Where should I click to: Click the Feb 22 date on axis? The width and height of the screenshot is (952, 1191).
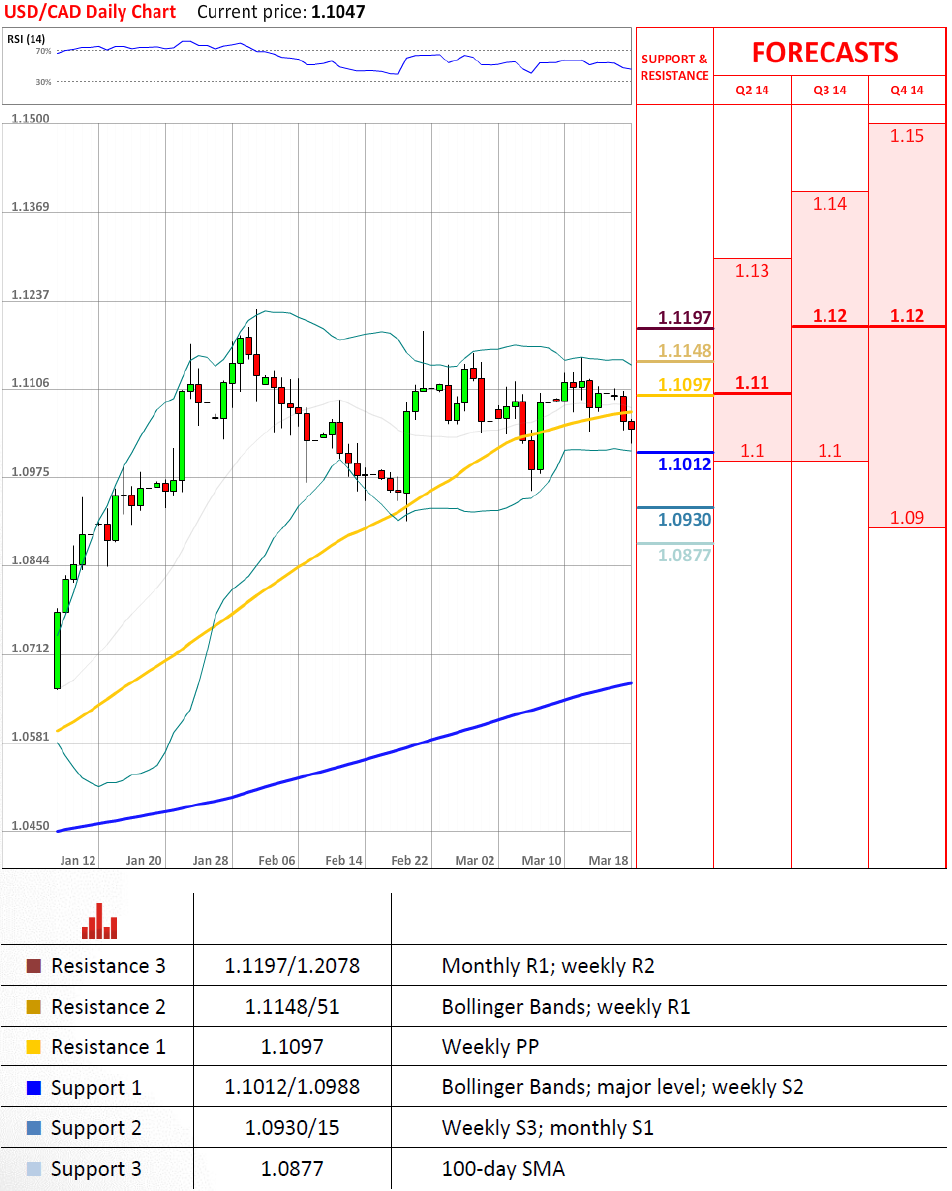point(409,860)
